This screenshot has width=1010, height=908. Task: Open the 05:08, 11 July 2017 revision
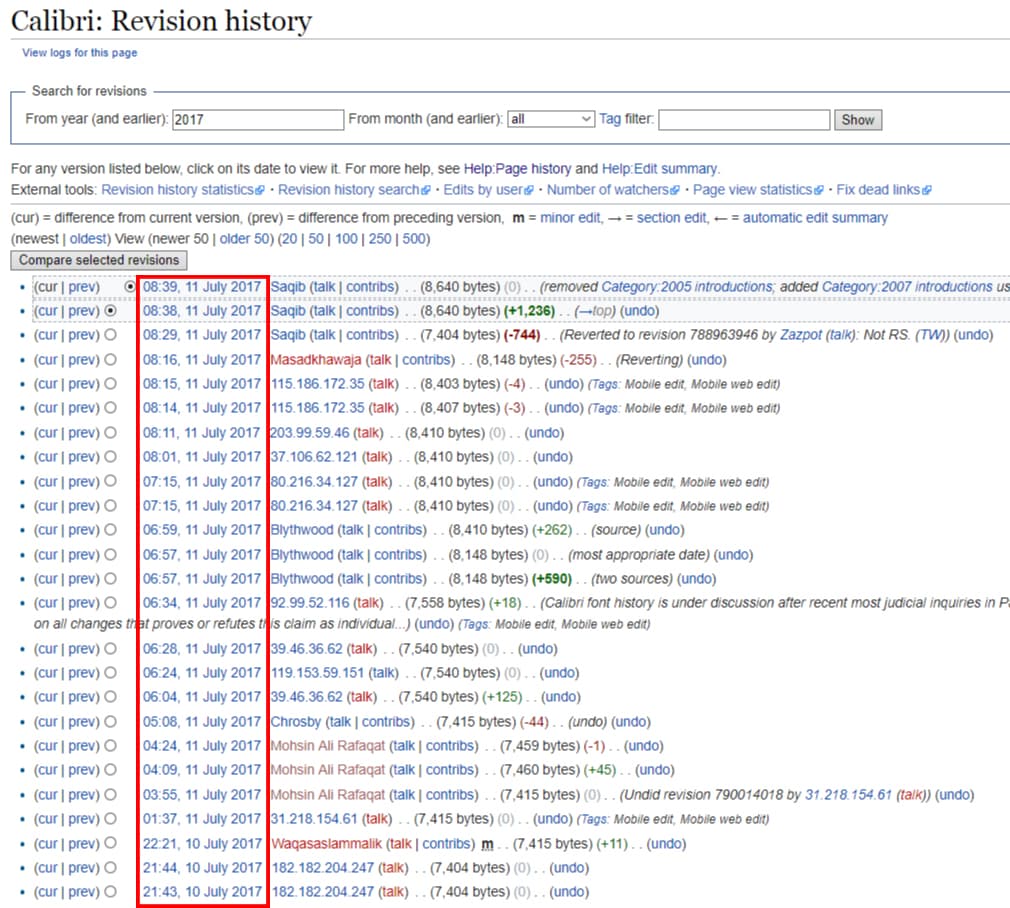click(202, 723)
